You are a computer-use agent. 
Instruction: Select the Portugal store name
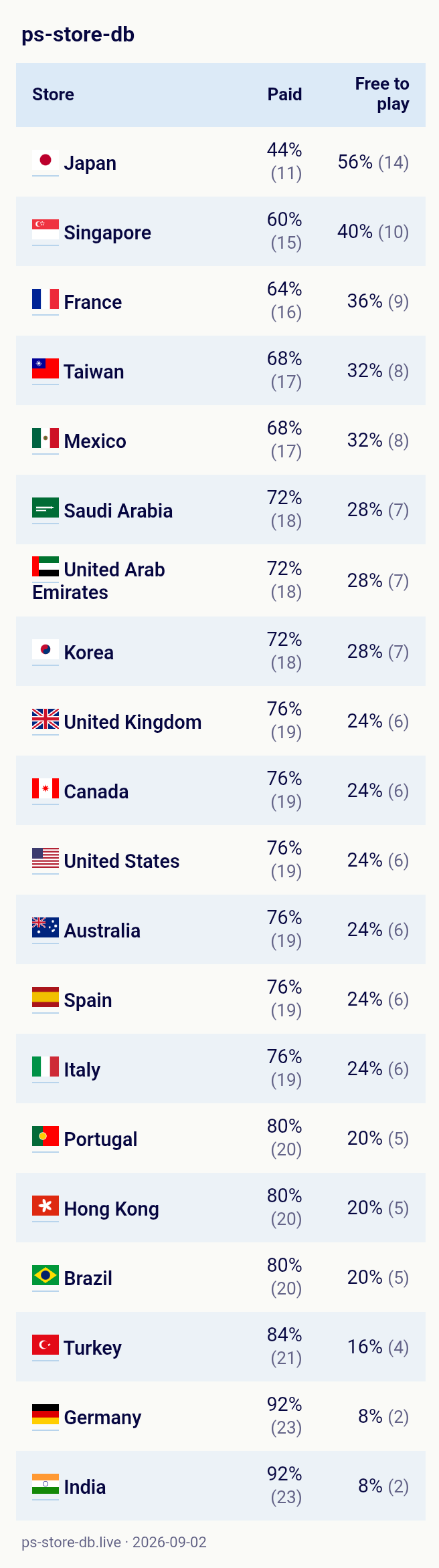tap(100, 1139)
